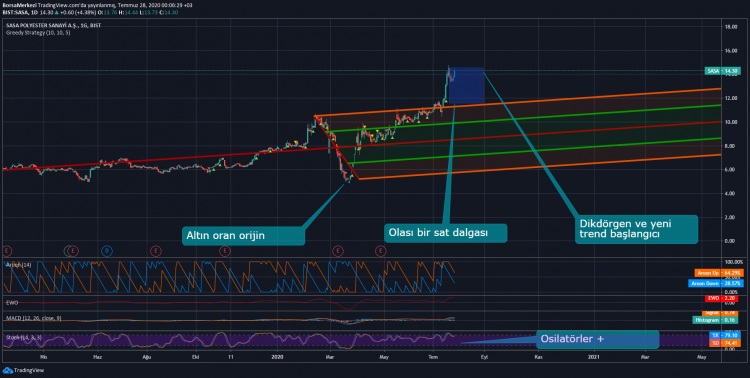Click the Nis time axis label
The width and height of the screenshot is (750, 378).
(43, 357)
